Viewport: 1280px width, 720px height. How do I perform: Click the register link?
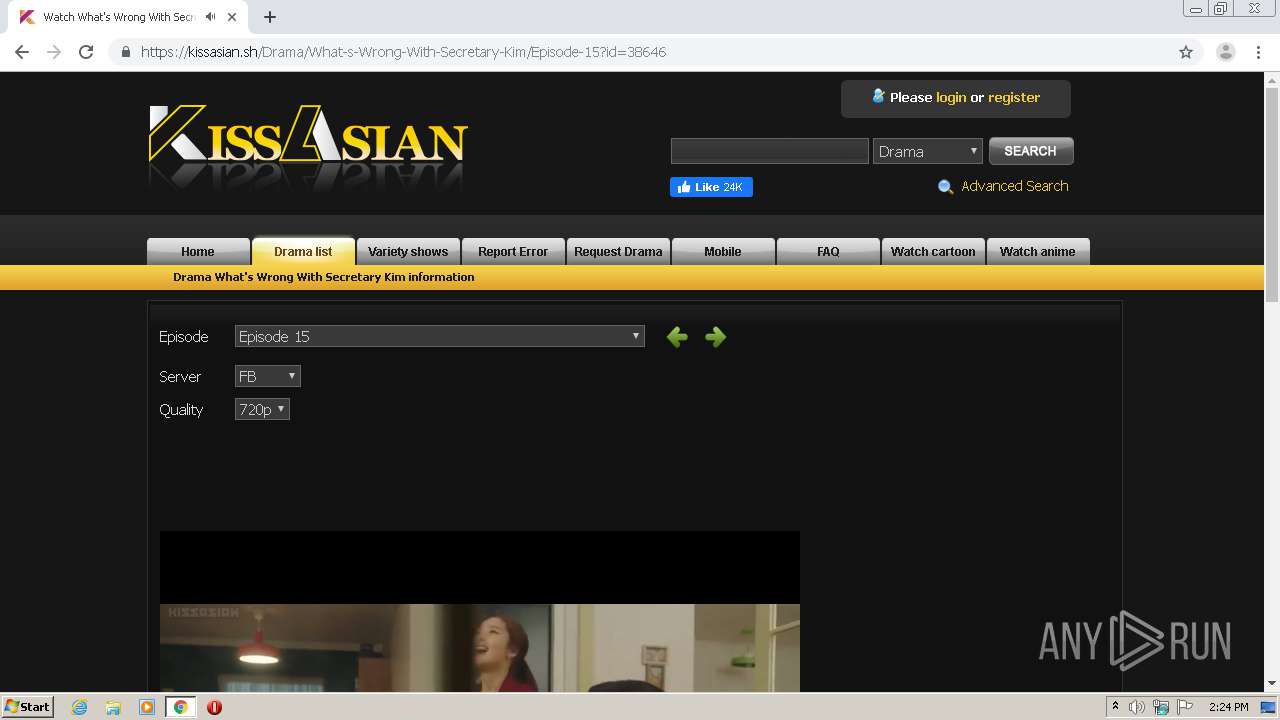[1014, 97]
